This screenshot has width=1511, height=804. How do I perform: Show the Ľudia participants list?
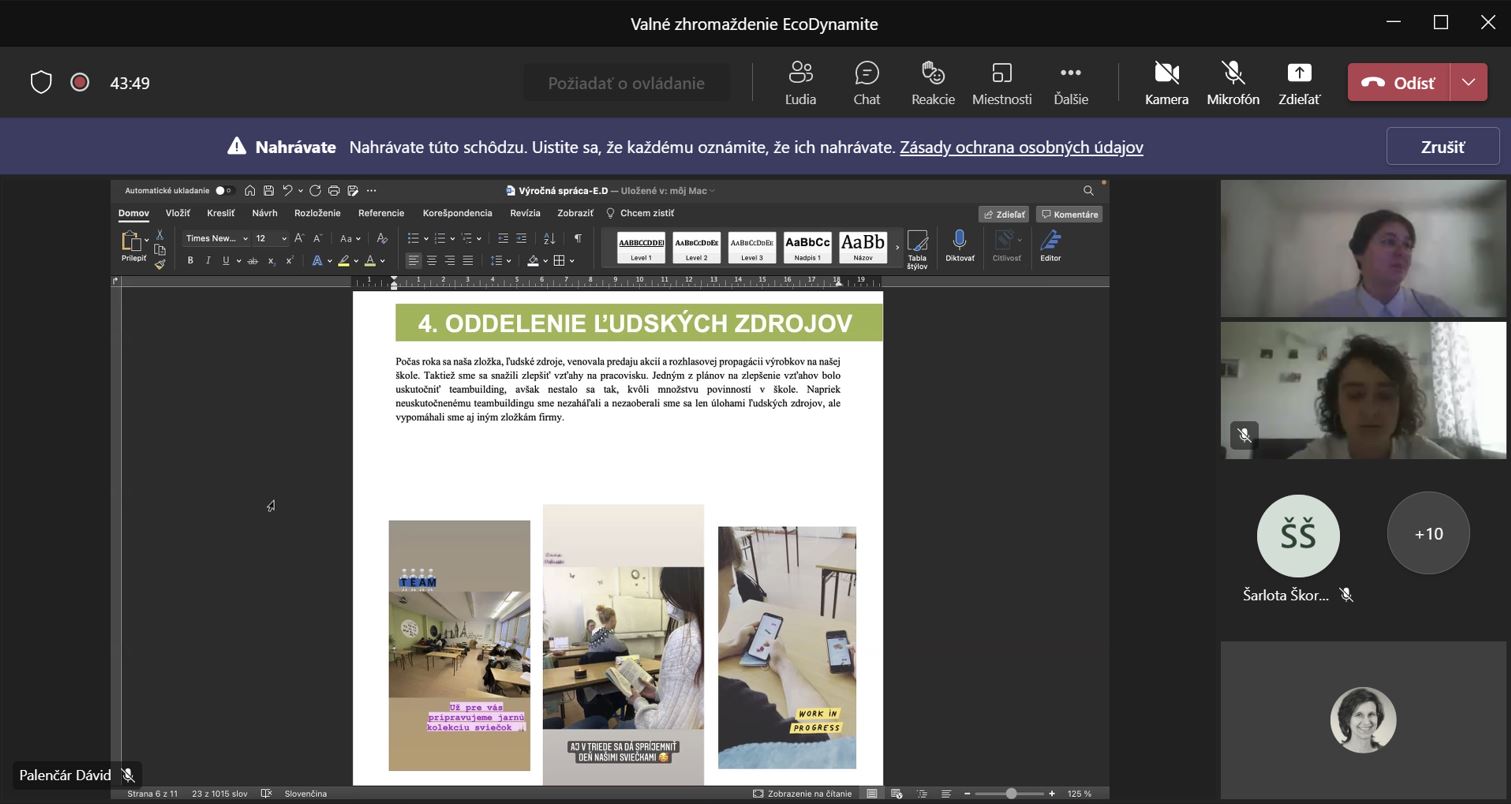[x=800, y=83]
